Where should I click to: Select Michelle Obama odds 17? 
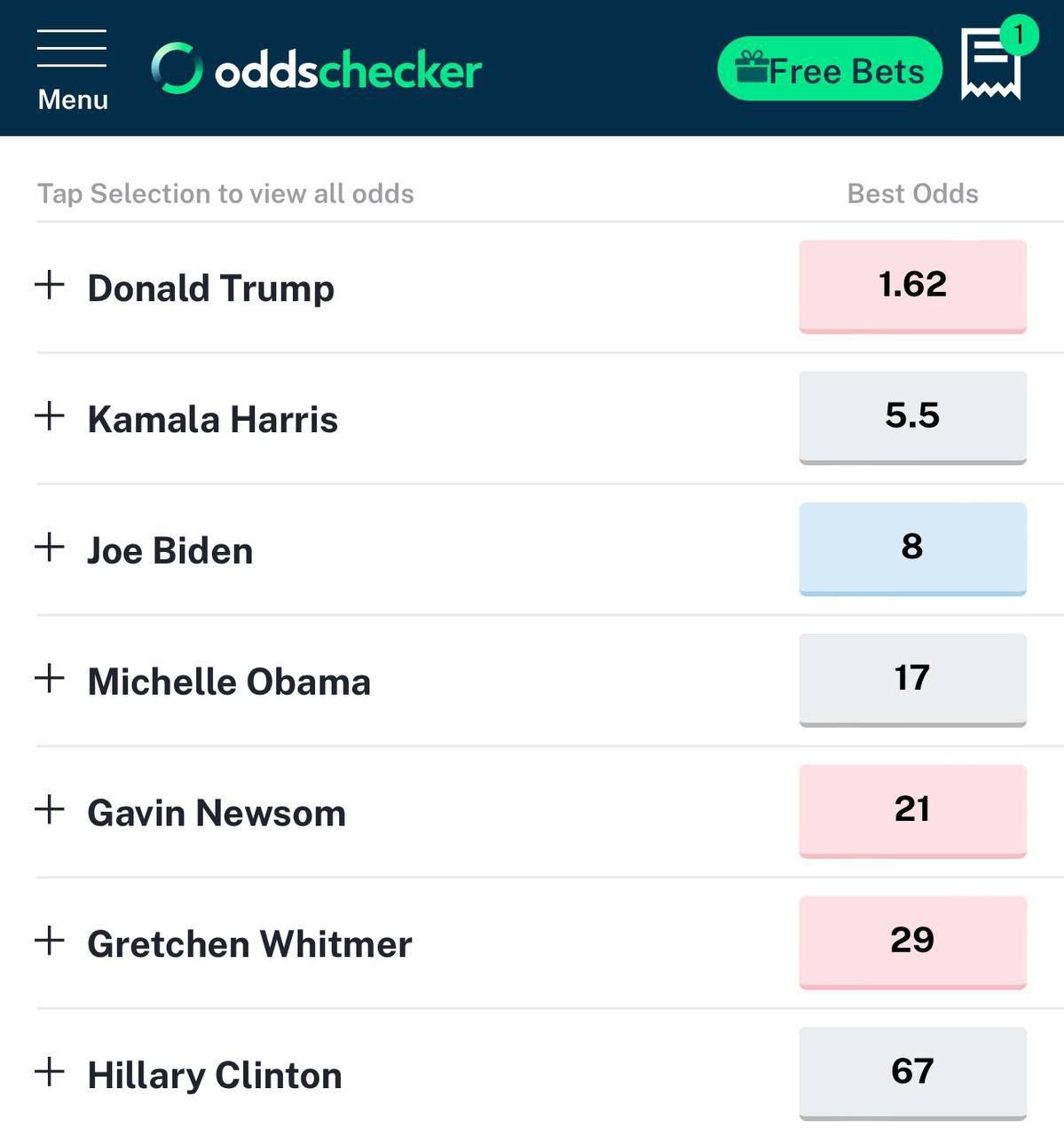point(912,679)
